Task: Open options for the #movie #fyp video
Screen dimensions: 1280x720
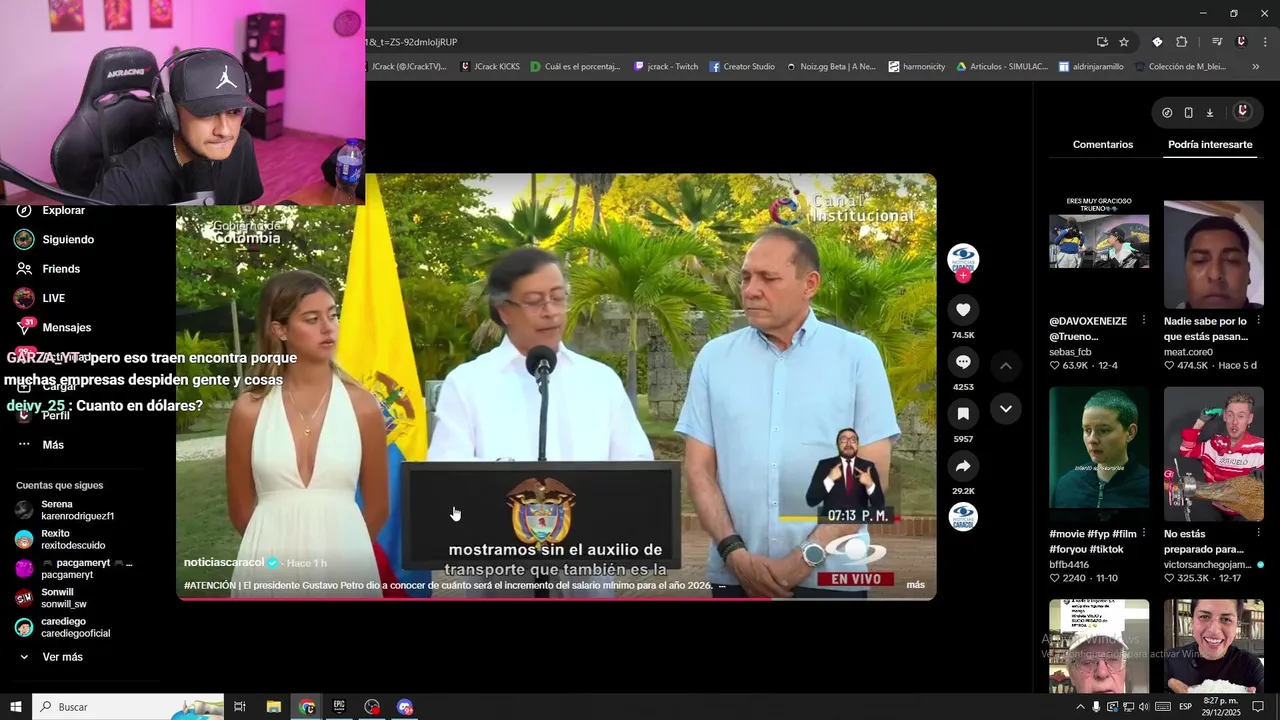Action: [x=1144, y=533]
